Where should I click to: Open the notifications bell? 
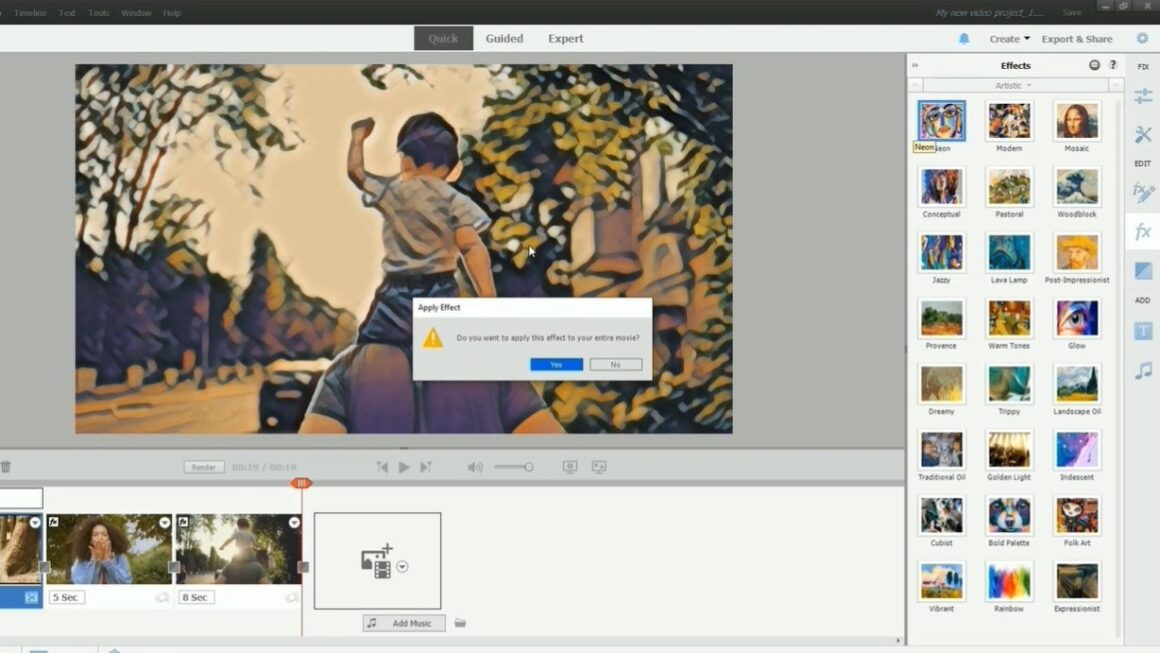coord(963,38)
